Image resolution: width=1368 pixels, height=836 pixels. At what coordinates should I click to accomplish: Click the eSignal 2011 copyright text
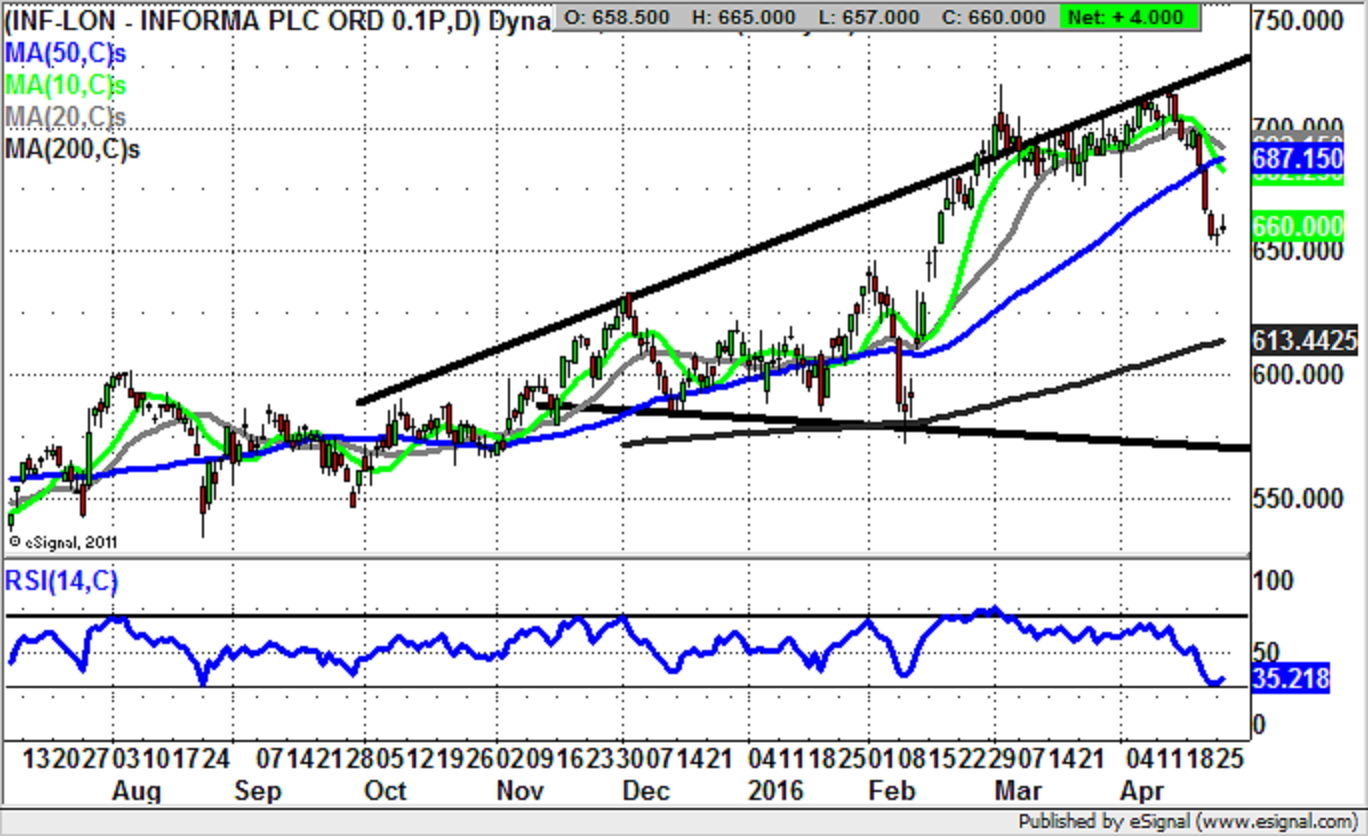(64, 542)
